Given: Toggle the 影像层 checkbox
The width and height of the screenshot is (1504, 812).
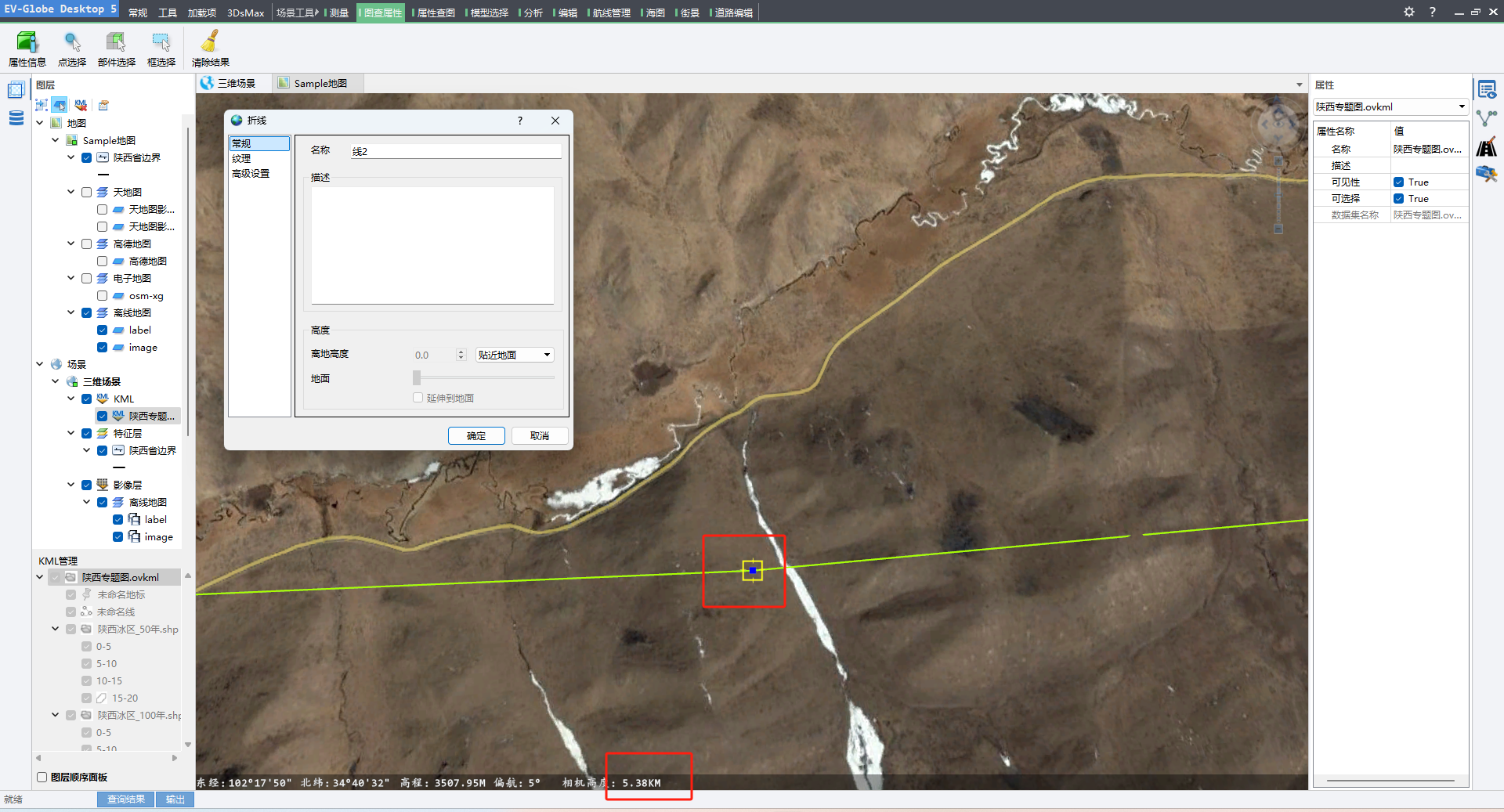Looking at the screenshot, I should coord(87,485).
